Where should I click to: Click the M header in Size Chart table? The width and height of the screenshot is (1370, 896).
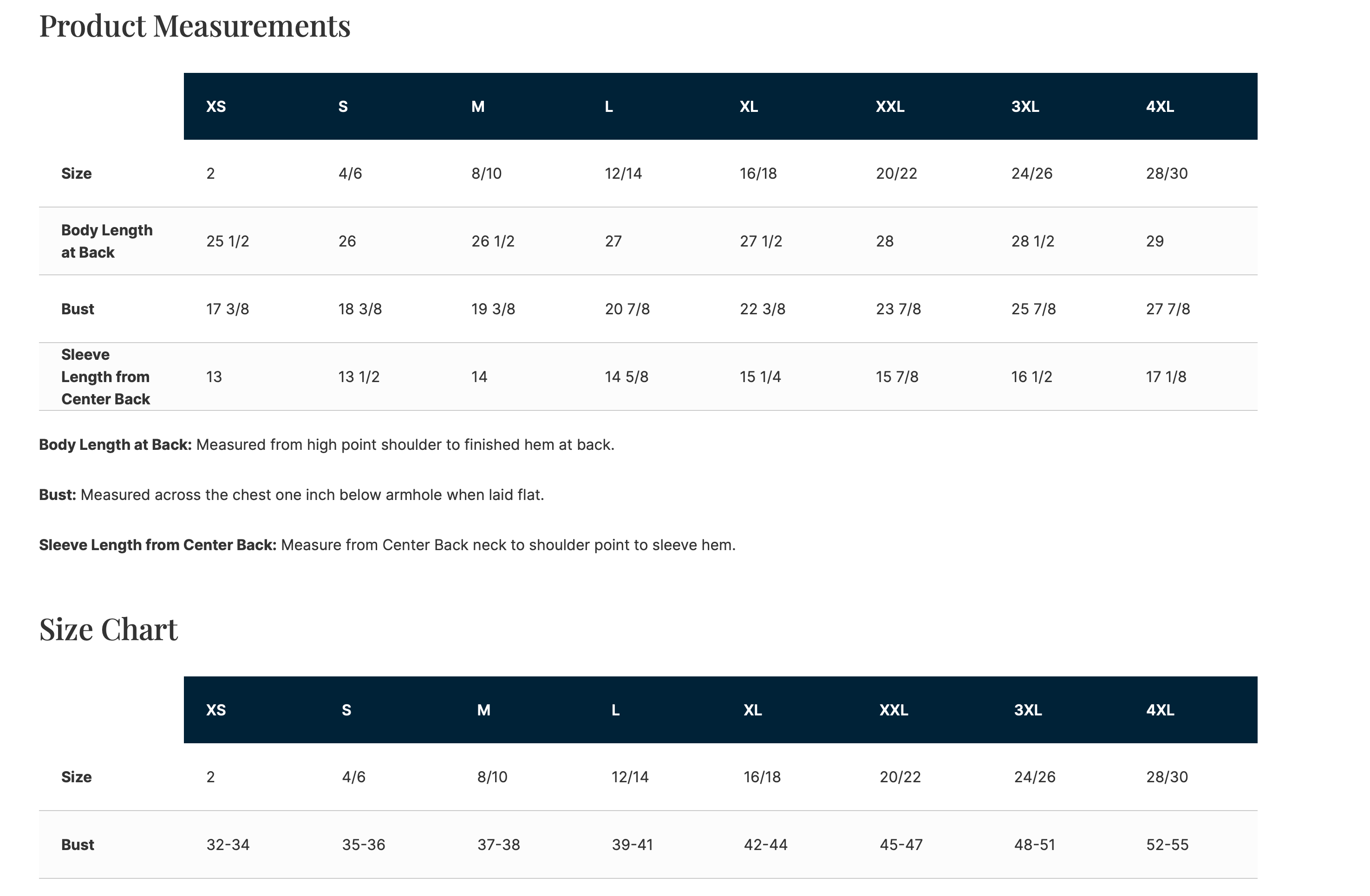[483, 710]
